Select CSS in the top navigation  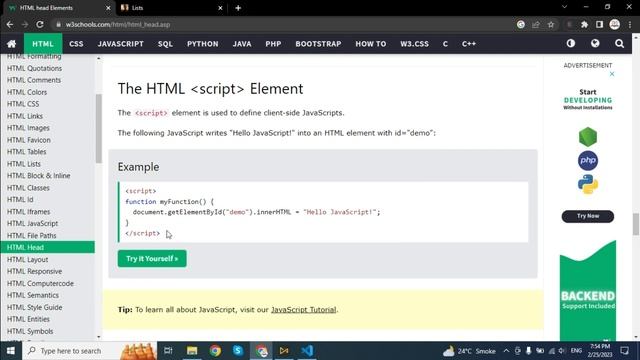point(76,44)
